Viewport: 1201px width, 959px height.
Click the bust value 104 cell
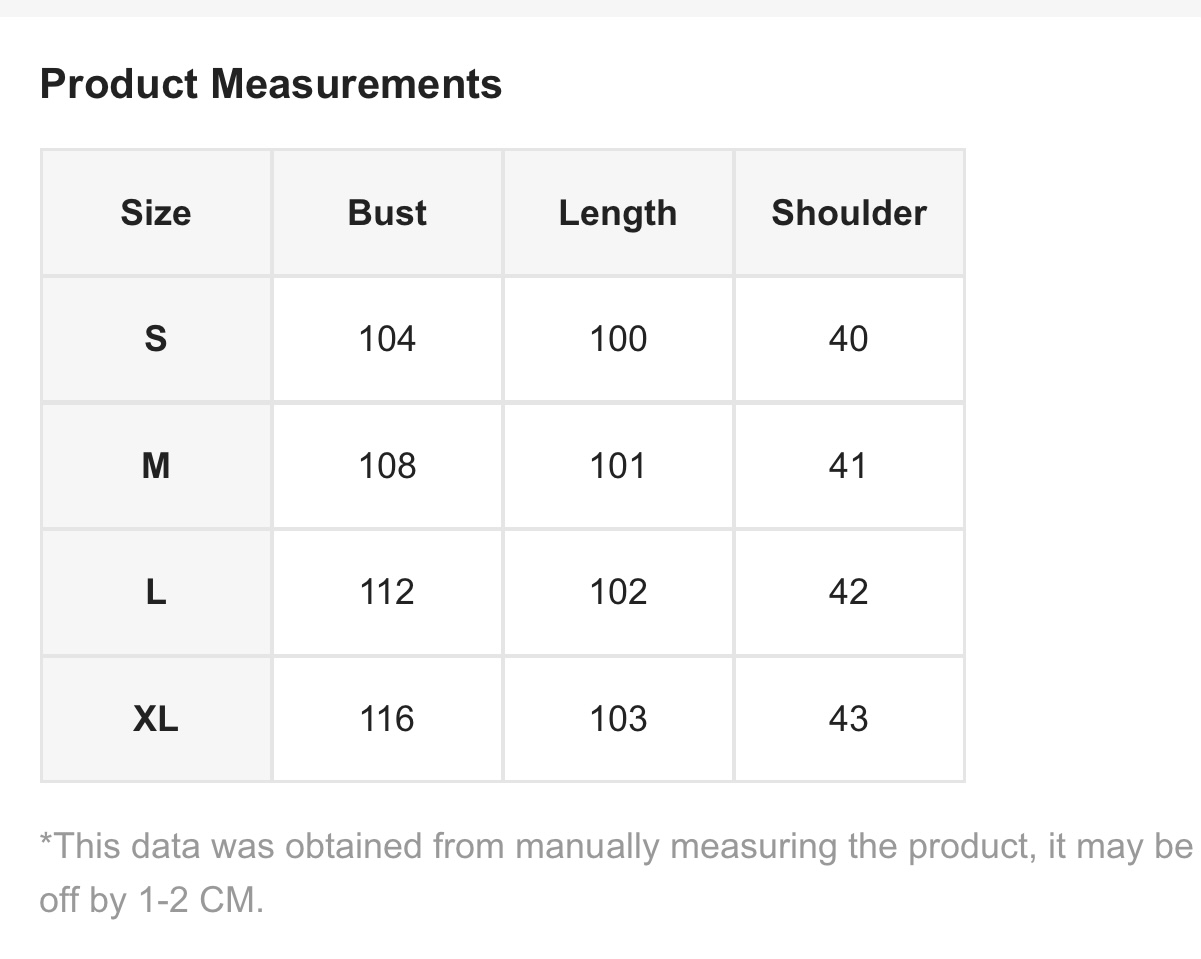pos(387,339)
